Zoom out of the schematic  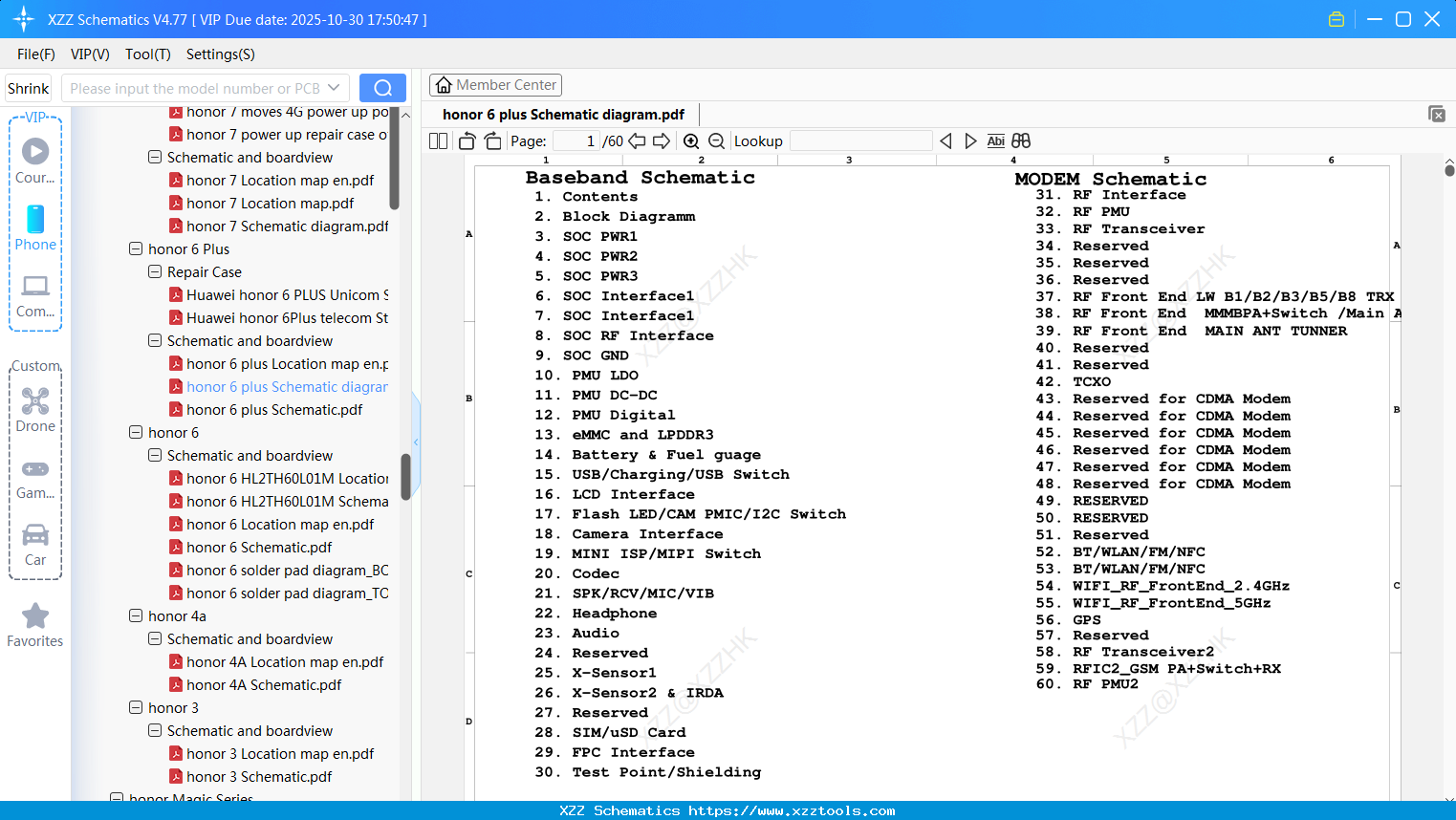point(716,141)
